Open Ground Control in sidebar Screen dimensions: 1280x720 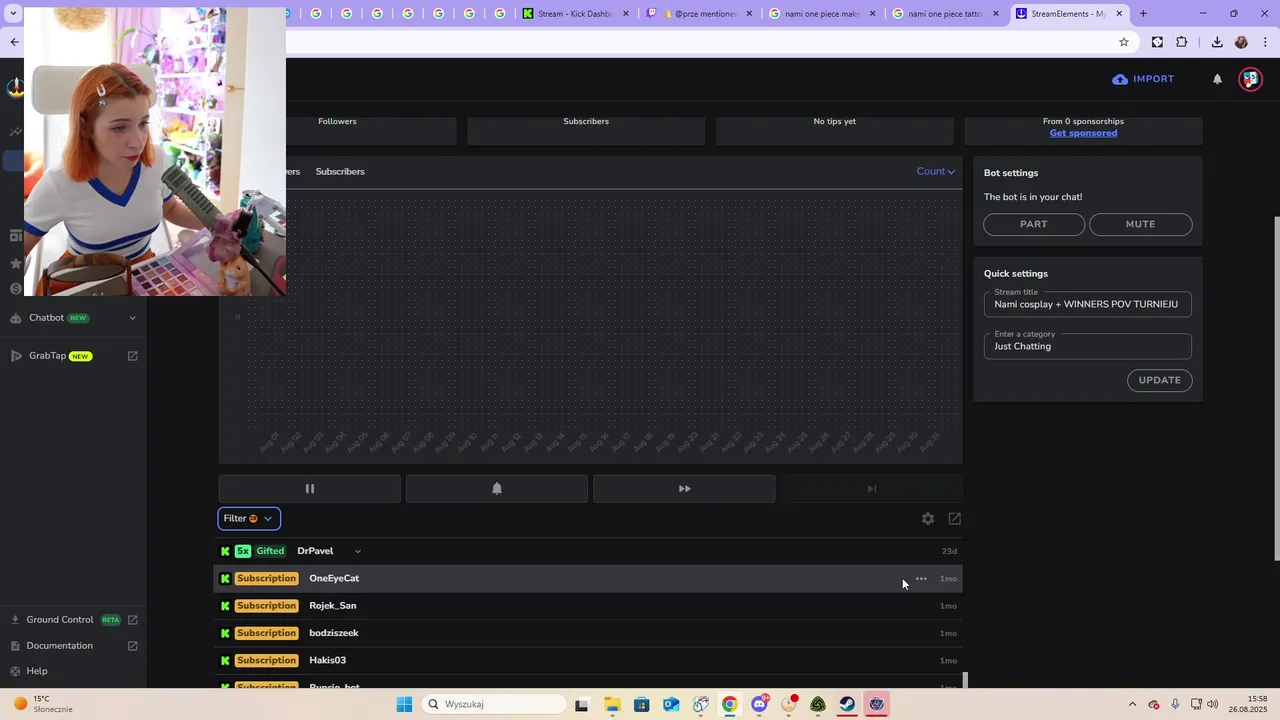[60, 620]
